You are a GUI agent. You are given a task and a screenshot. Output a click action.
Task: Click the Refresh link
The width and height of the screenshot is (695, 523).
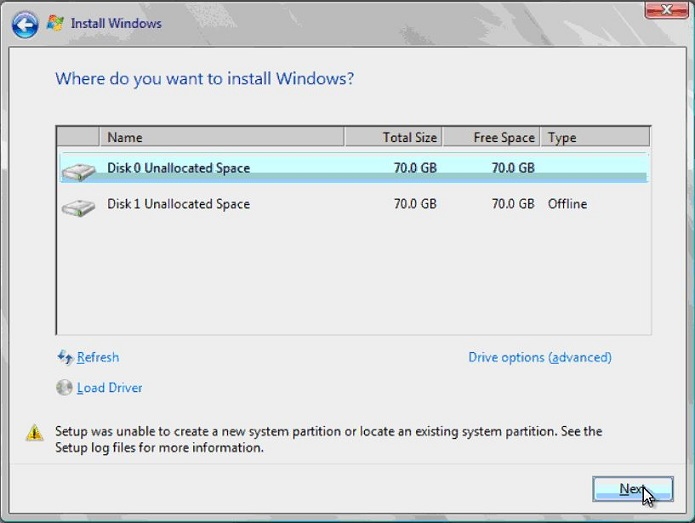coord(98,357)
